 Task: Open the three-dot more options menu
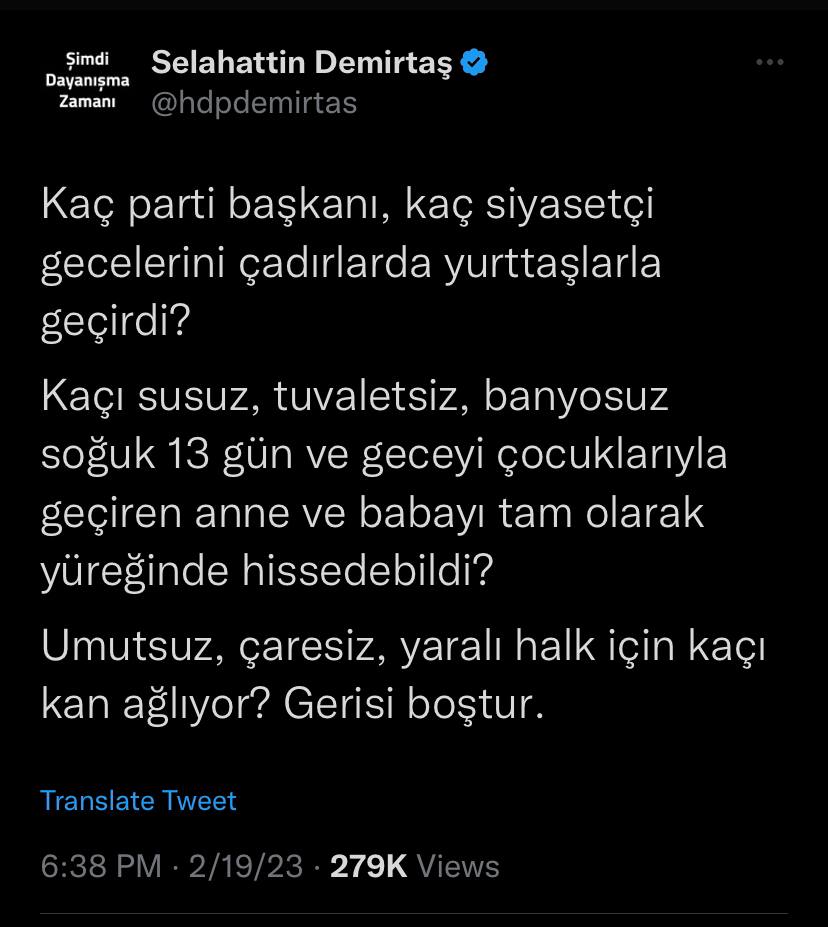click(x=770, y=63)
